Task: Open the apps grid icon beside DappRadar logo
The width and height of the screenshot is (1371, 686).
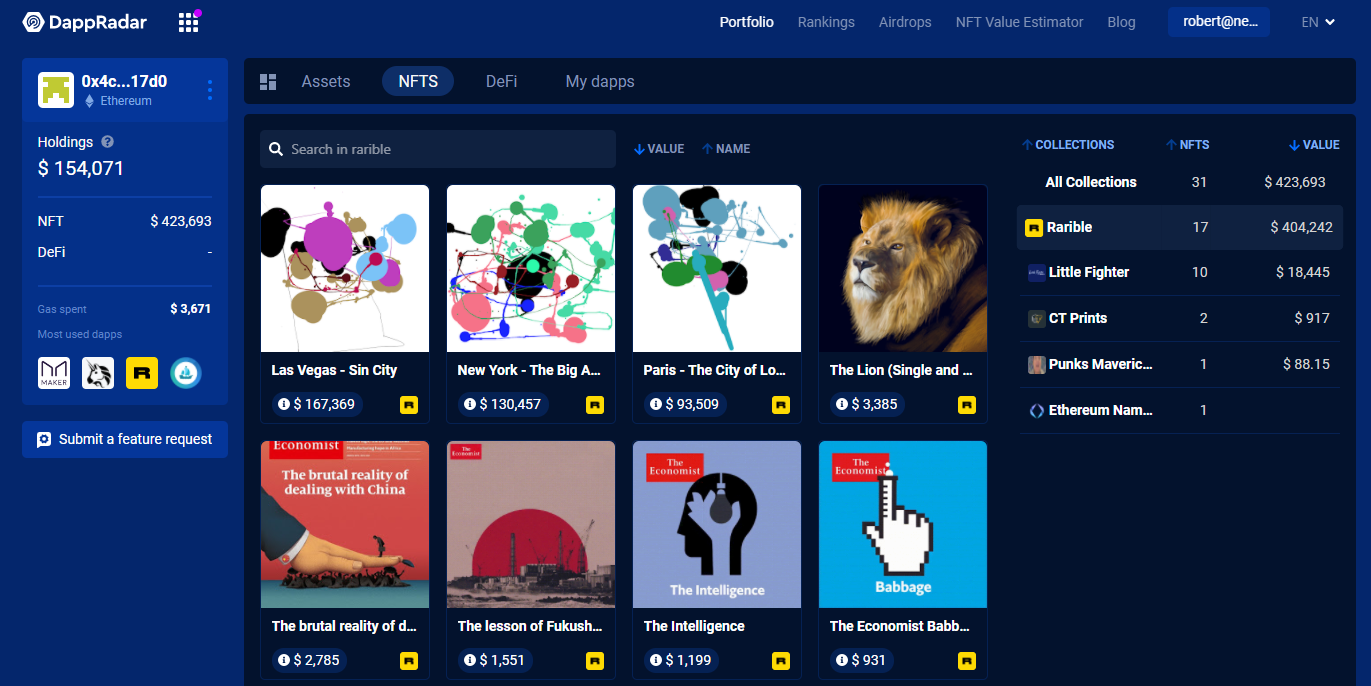Action: (x=188, y=22)
